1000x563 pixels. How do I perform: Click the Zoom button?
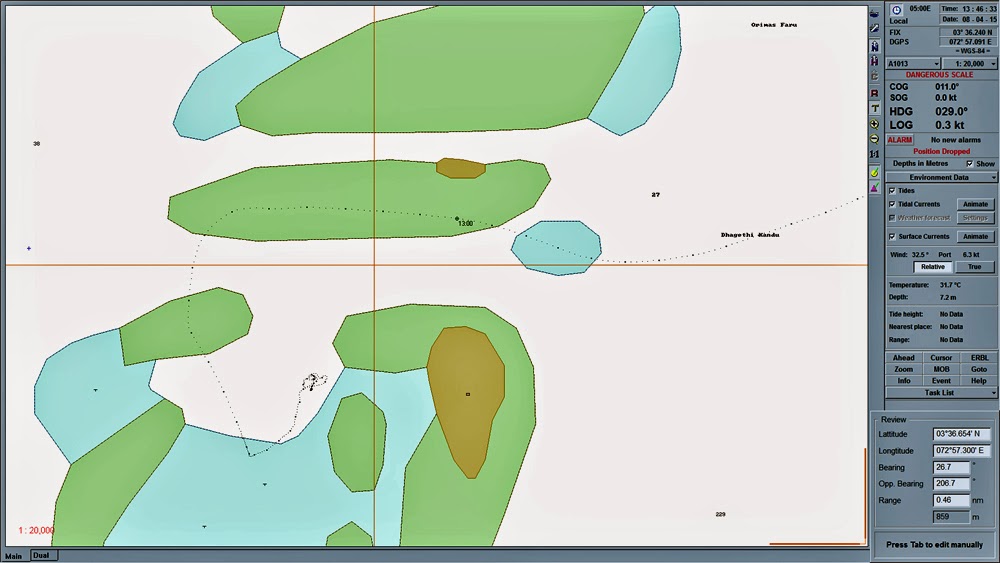(x=904, y=369)
